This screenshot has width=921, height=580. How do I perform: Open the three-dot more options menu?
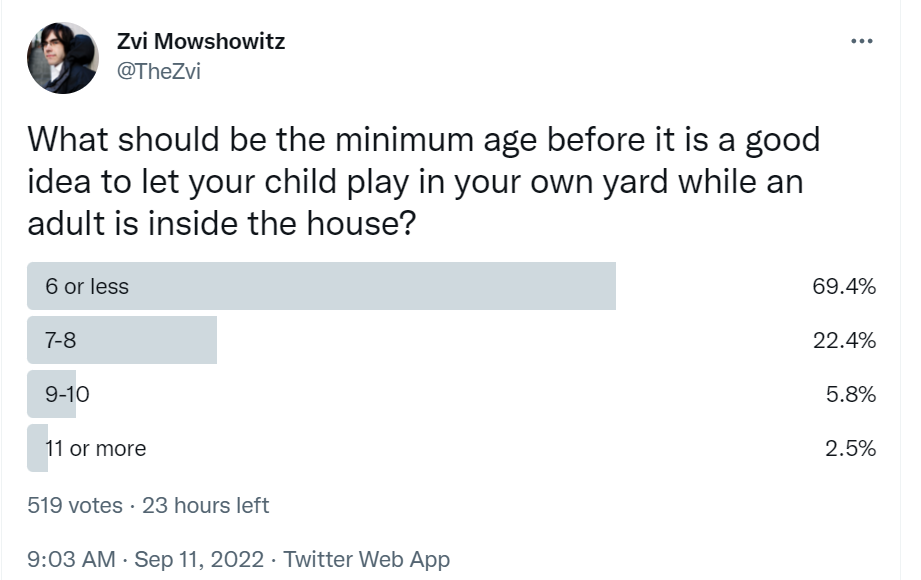click(862, 41)
